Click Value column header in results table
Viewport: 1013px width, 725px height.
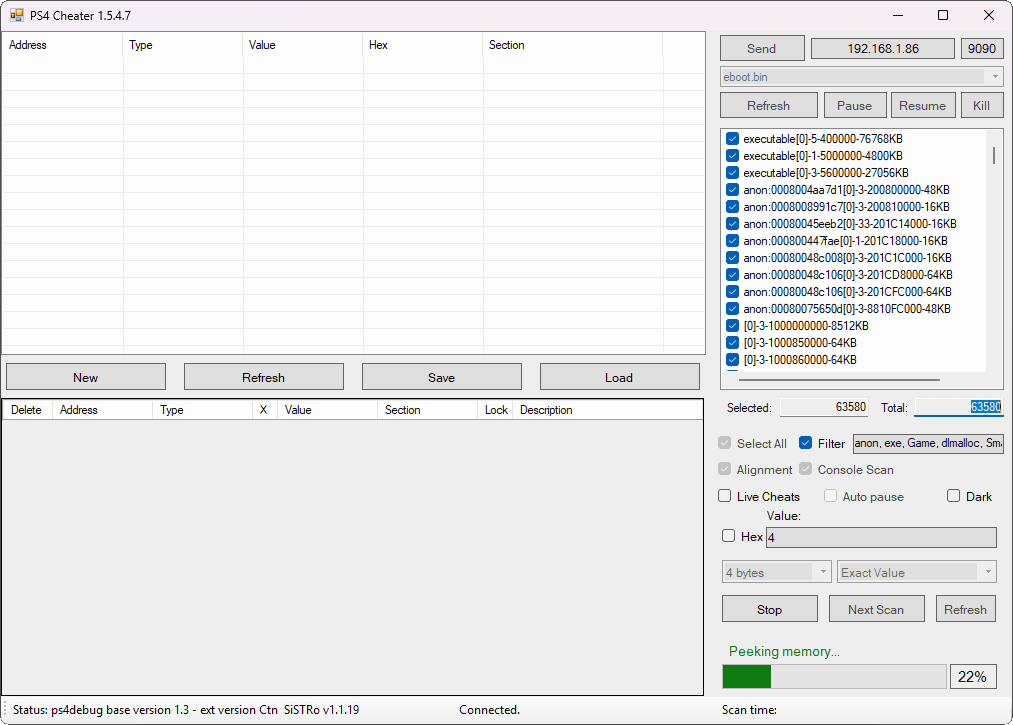point(303,45)
